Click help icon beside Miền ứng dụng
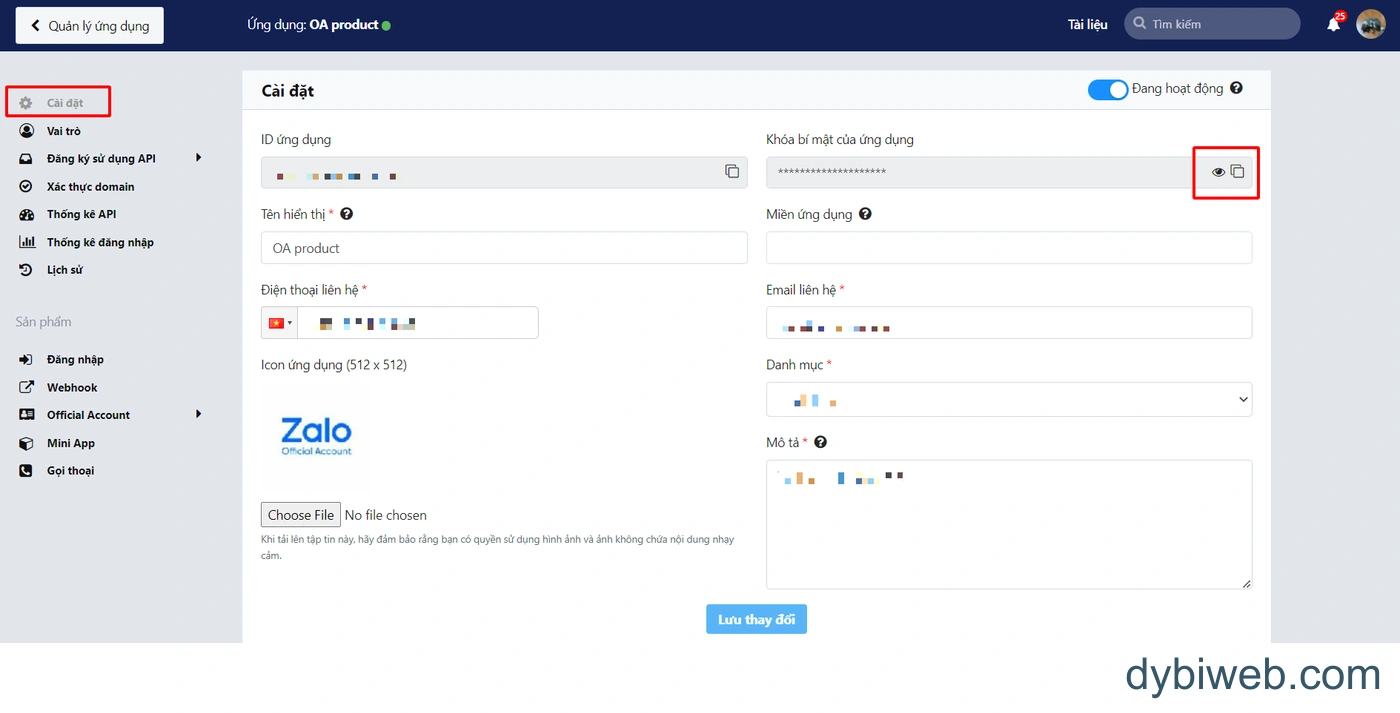The height and width of the screenshot is (713, 1400). [x=865, y=214]
